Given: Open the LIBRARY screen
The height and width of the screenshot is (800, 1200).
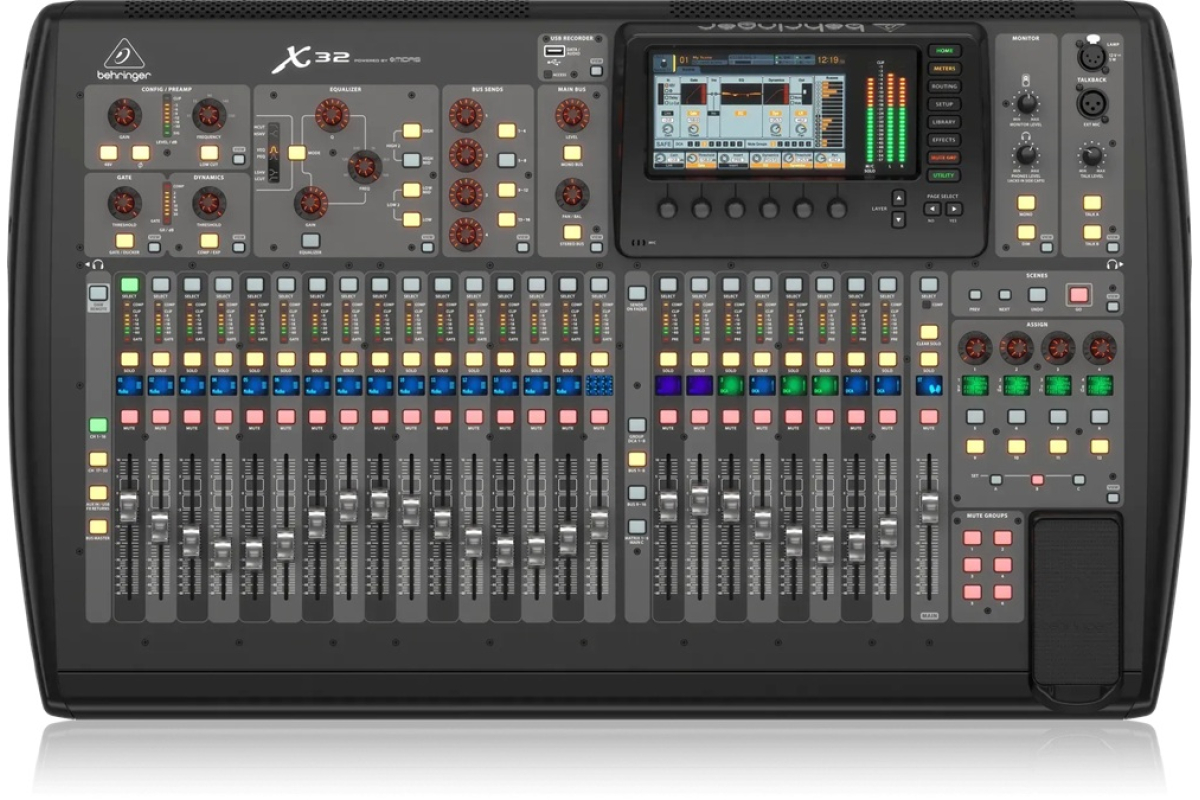Looking at the screenshot, I should tap(943, 122).
